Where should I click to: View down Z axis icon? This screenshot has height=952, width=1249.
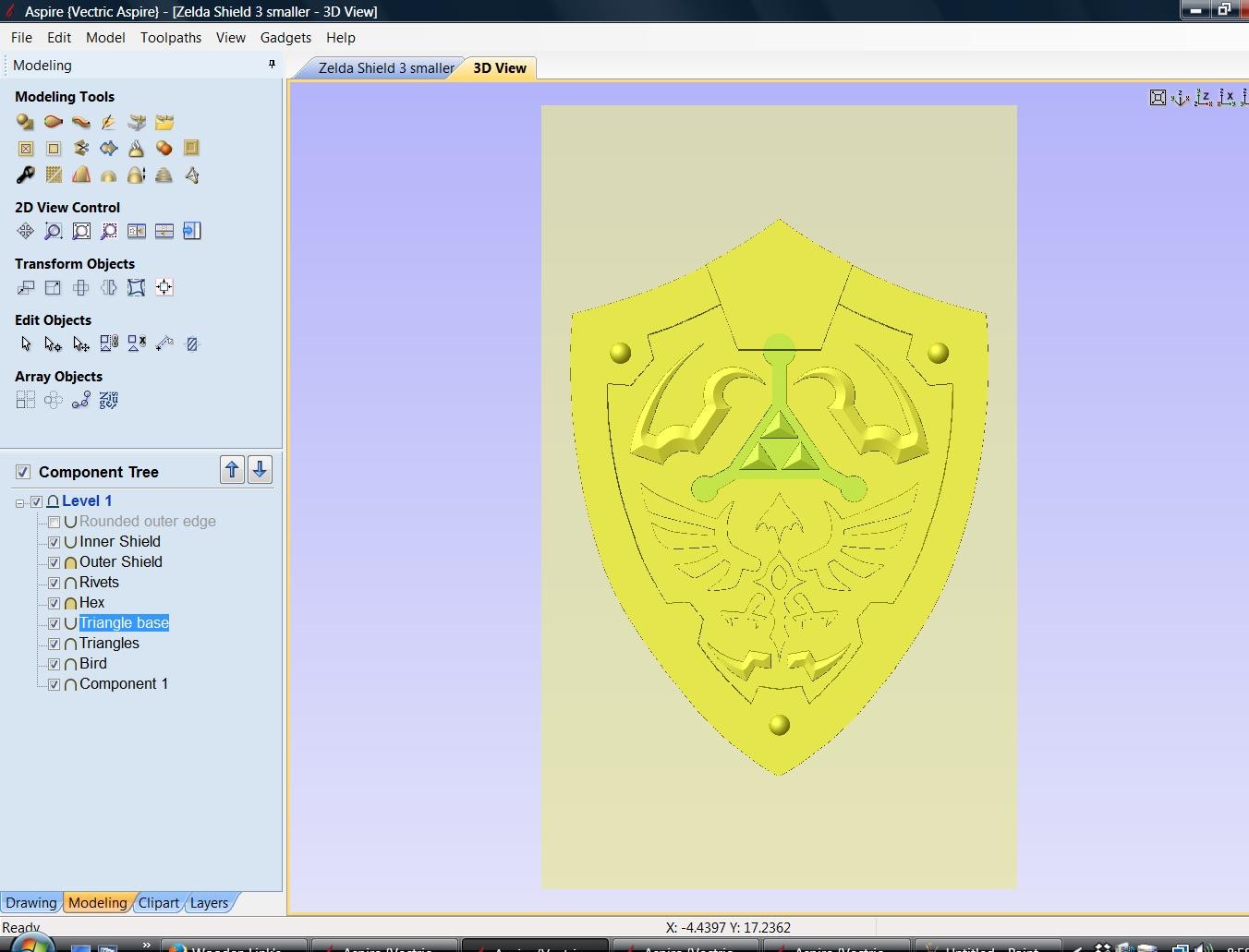[x=1203, y=97]
